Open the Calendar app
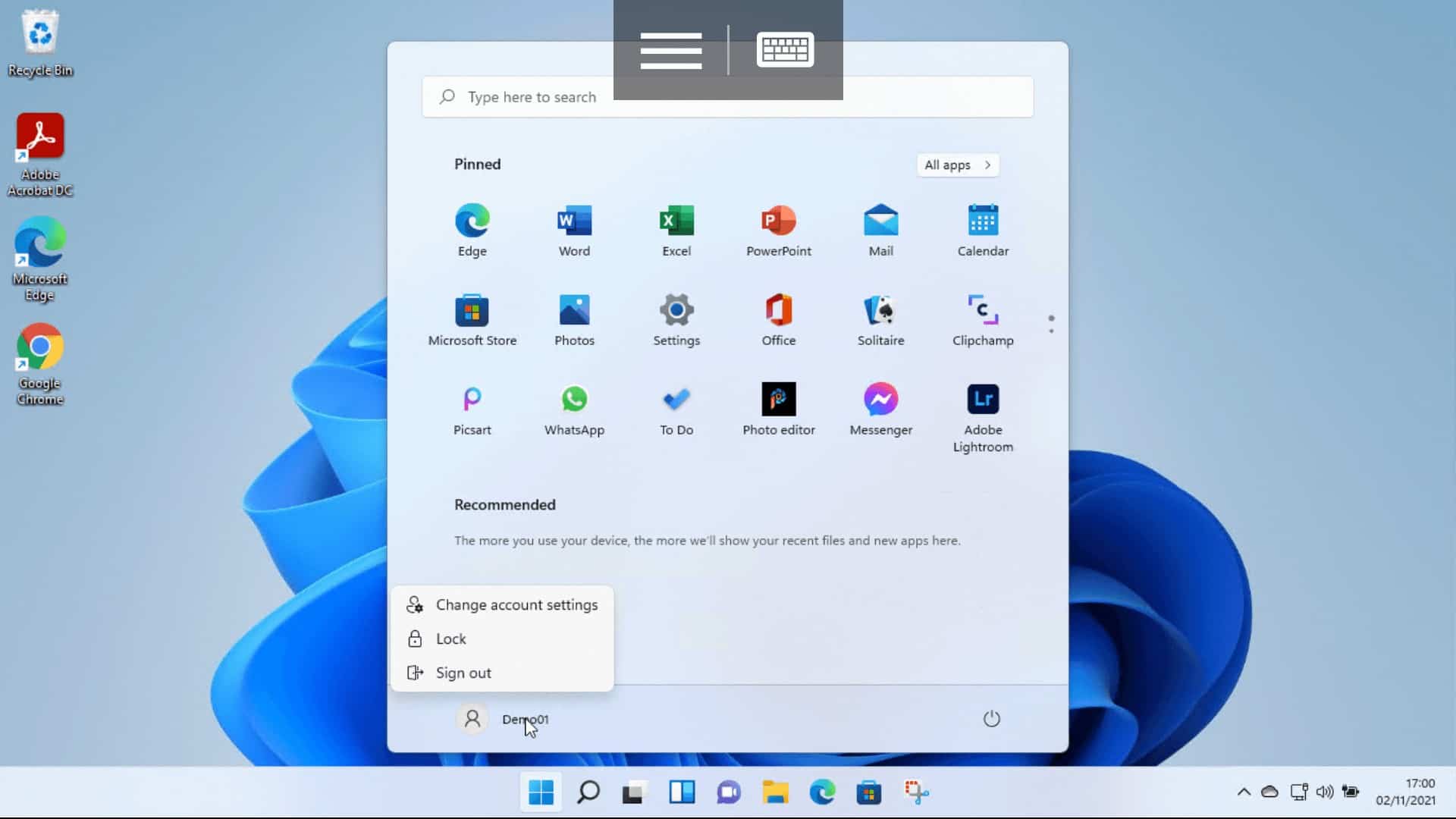1456x819 pixels. [983, 231]
